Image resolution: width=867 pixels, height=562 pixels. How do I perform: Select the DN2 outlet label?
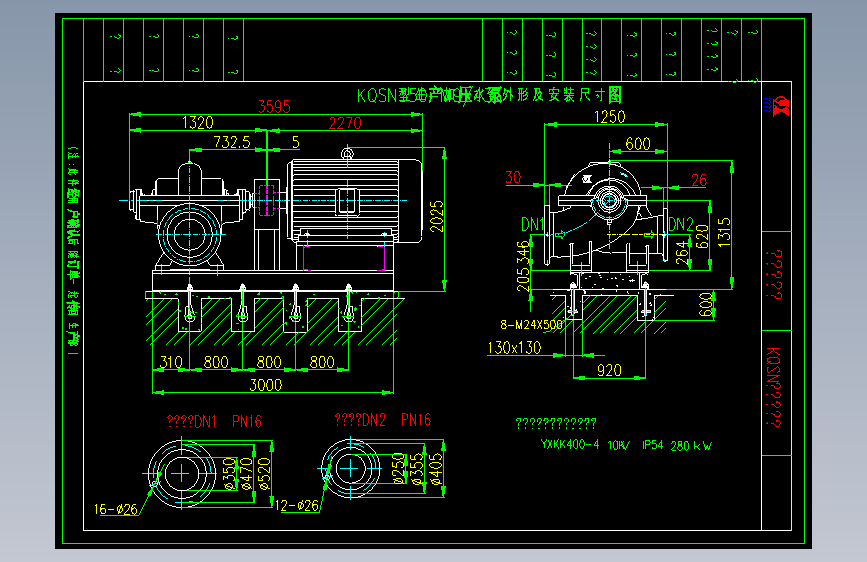[x=681, y=224]
